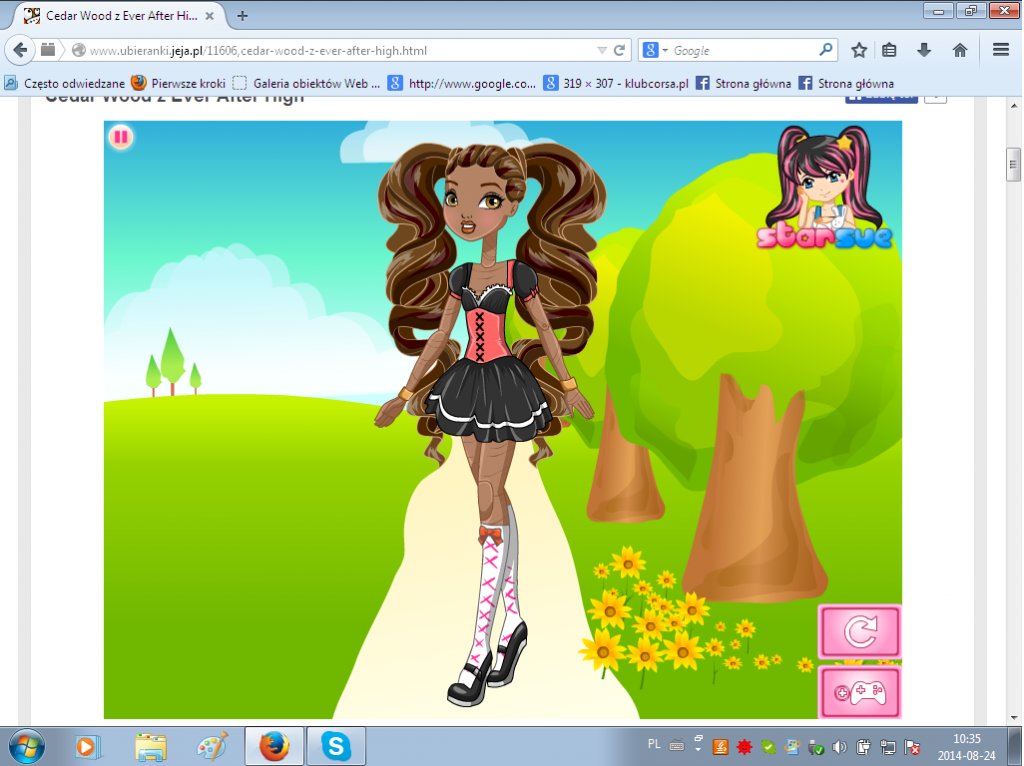This screenshot has height=766, width=1024.
Task: Click the on-screen keyboard tray icon
Action: pyautogui.click(x=677, y=744)
